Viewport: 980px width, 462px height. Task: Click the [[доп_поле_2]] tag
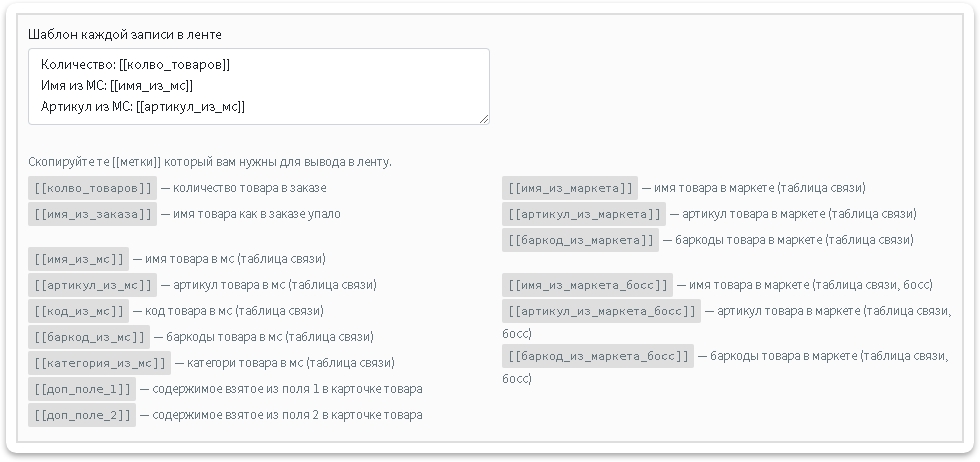pyautogui.click(x=82, y=414)
